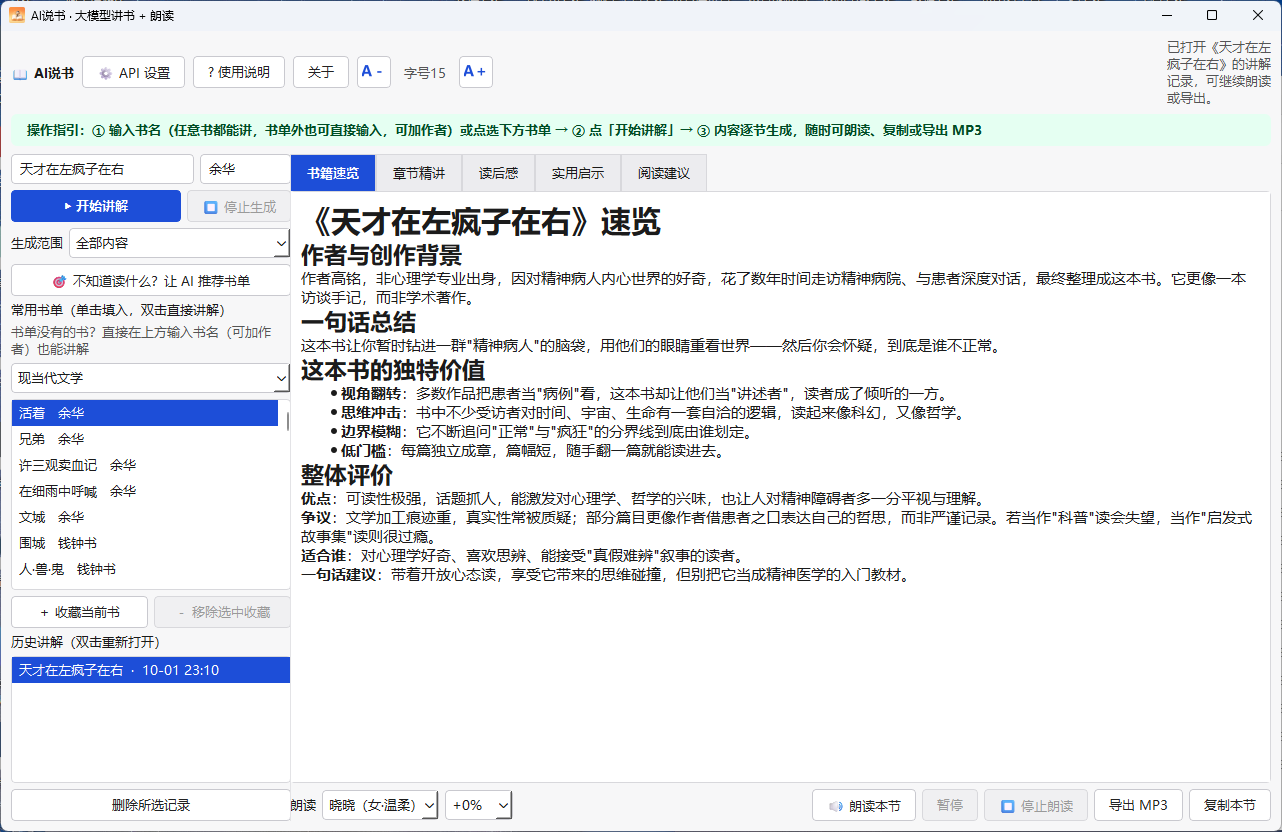The height and width of the screenshot is (832, 1282).
Task: Click the 停止生成 stop button
Action: click(238, 206)
